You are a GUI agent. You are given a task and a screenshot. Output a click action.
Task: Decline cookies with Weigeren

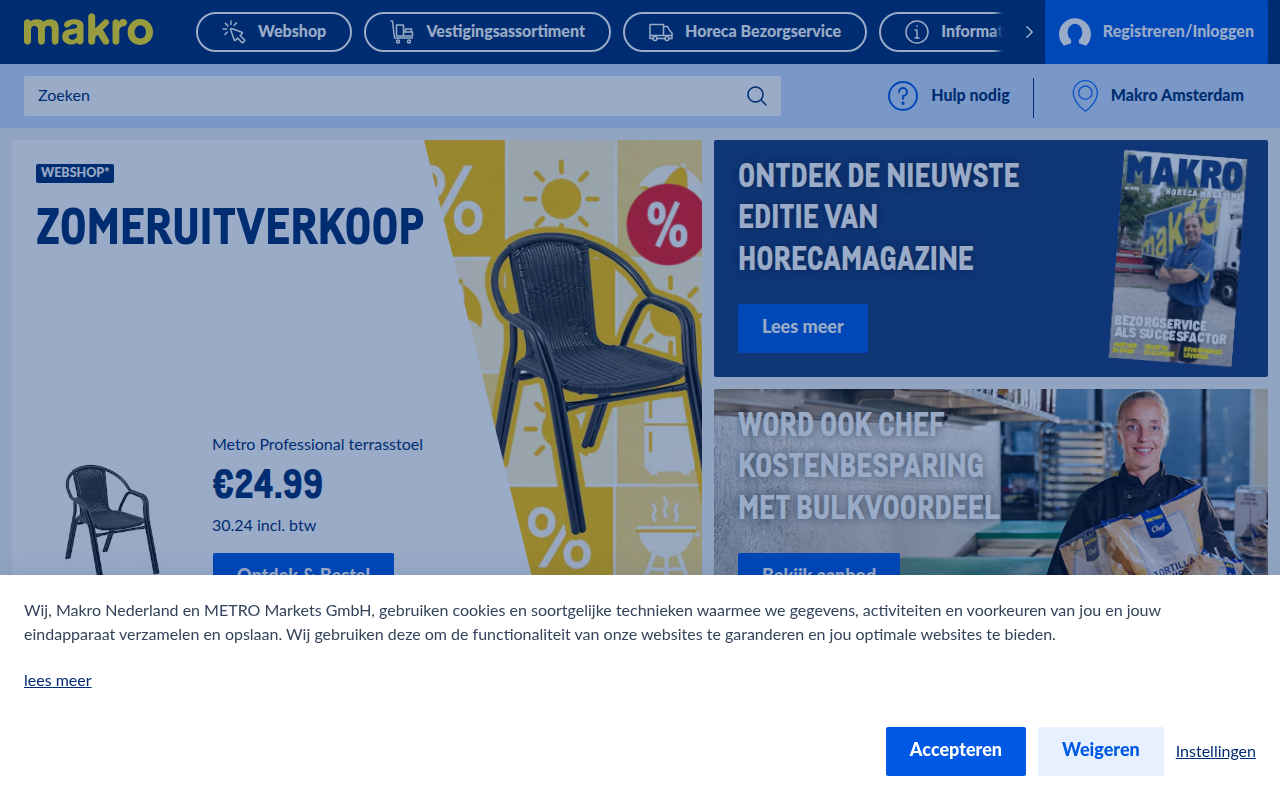tap(1101, 751)
